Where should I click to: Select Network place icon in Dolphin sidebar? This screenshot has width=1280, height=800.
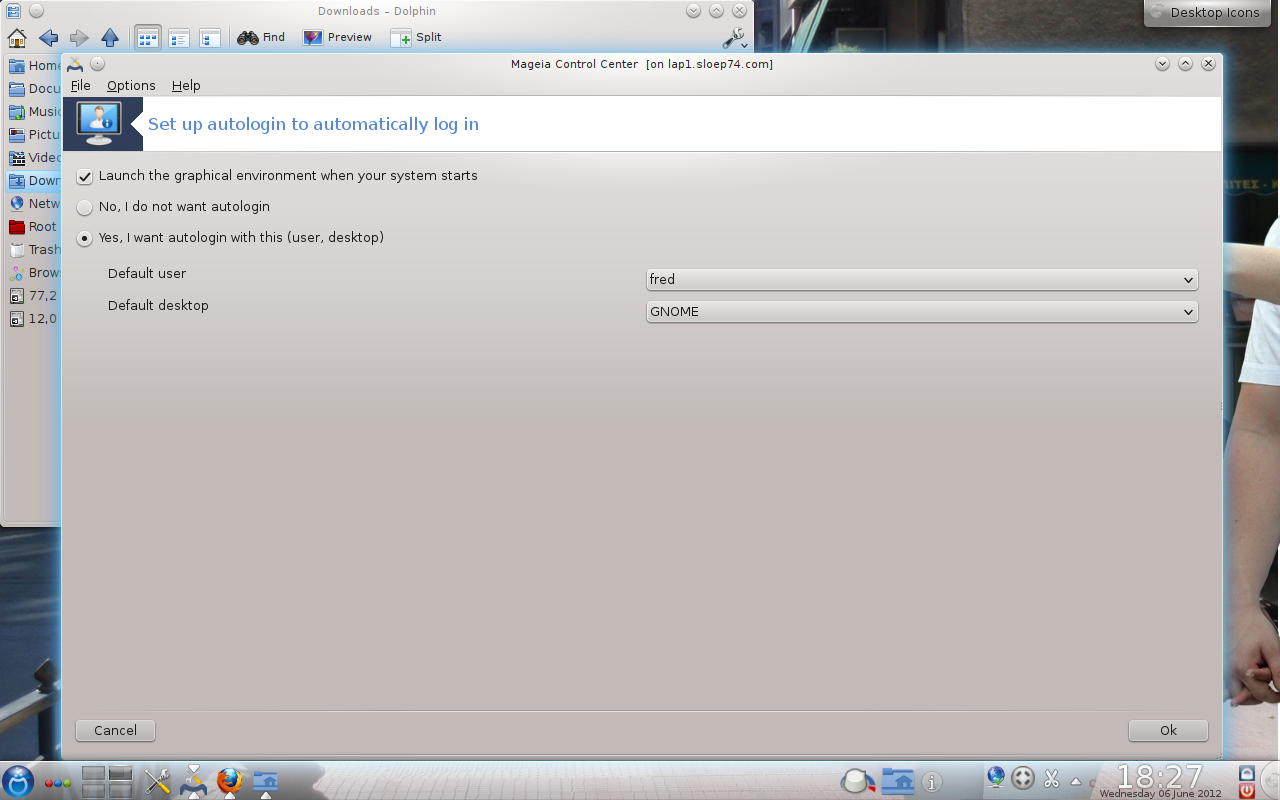tap(17, 204)
